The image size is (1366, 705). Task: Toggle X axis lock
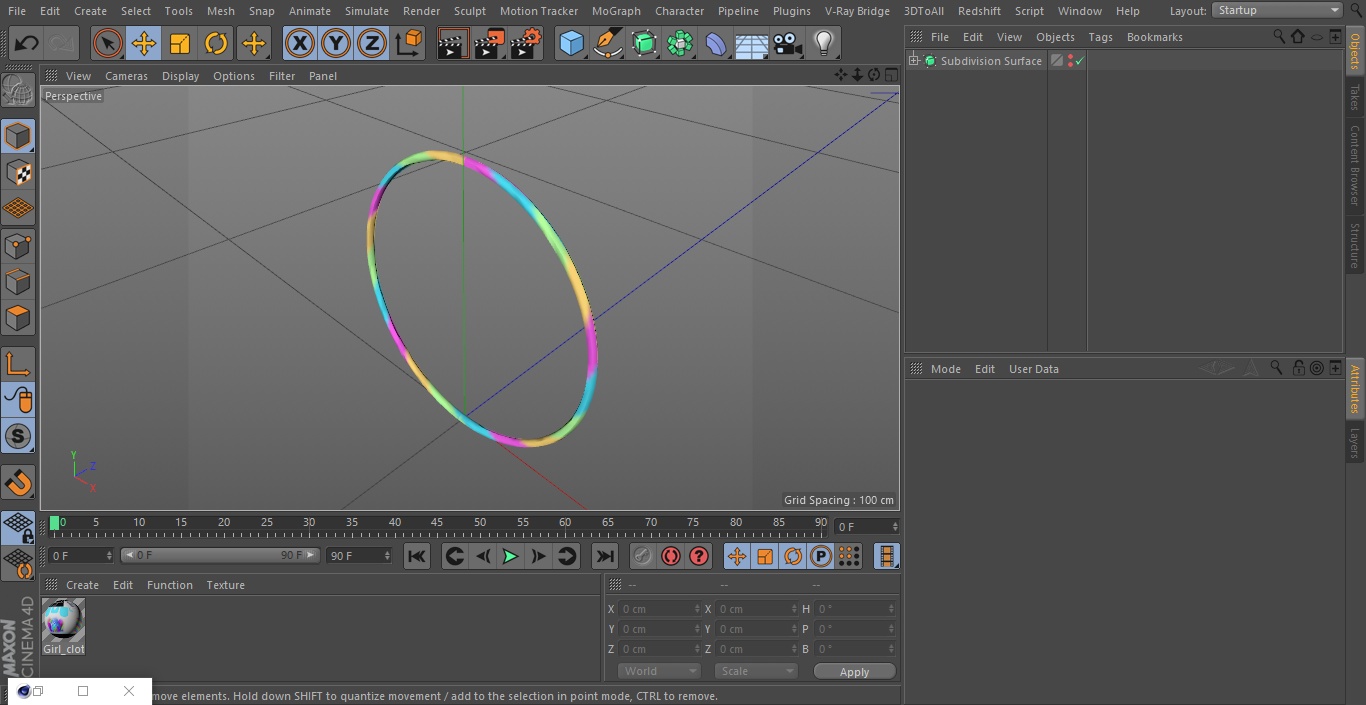pyautogui.click(x=299, y=44)
